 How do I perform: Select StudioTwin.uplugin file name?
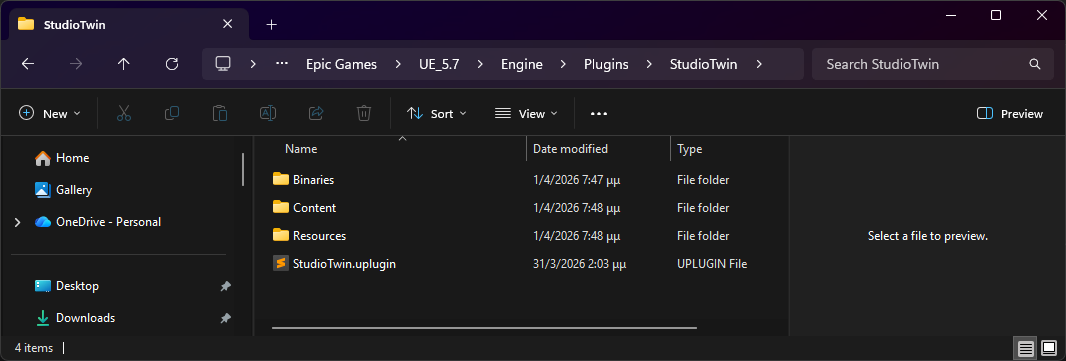pos(345,264)
